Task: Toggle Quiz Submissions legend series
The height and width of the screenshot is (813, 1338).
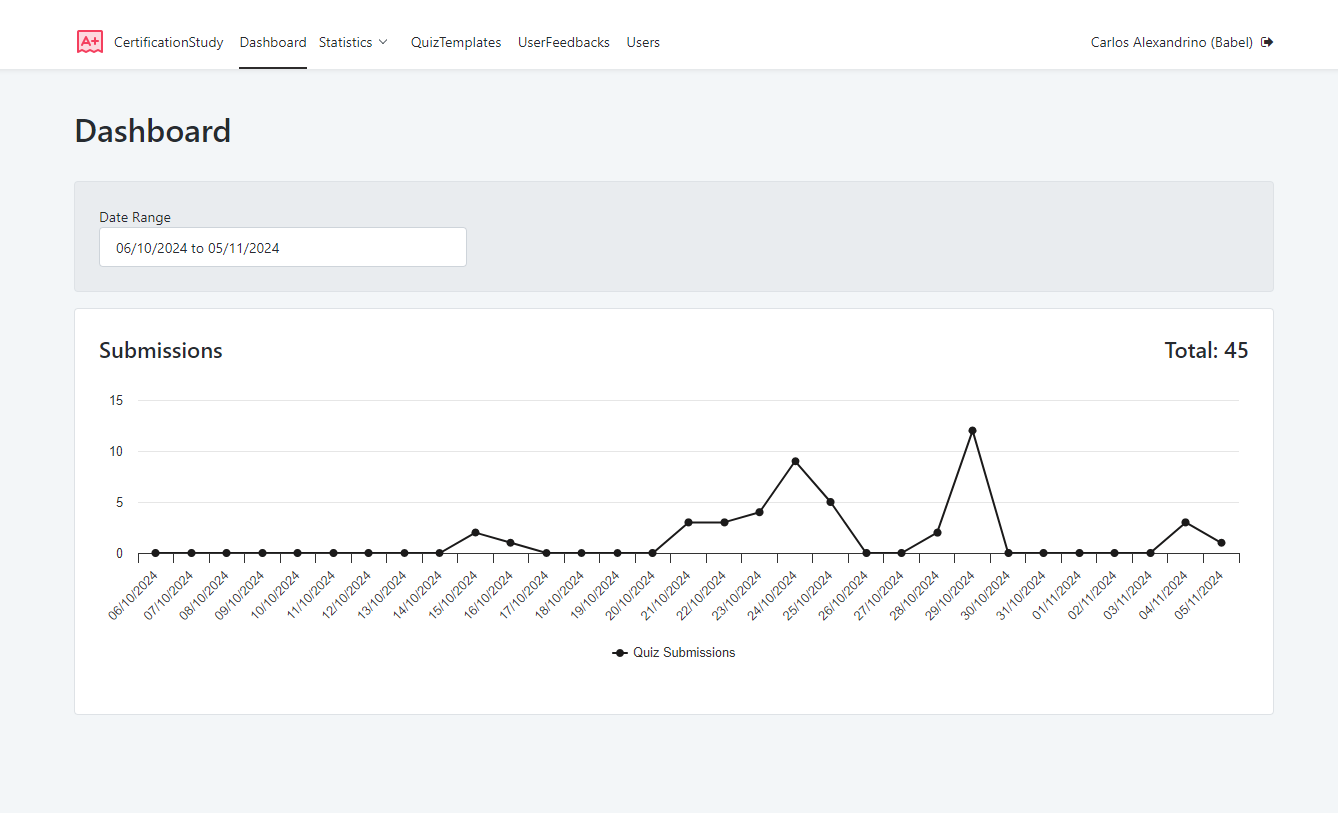Action: click(x=684, y=653)
